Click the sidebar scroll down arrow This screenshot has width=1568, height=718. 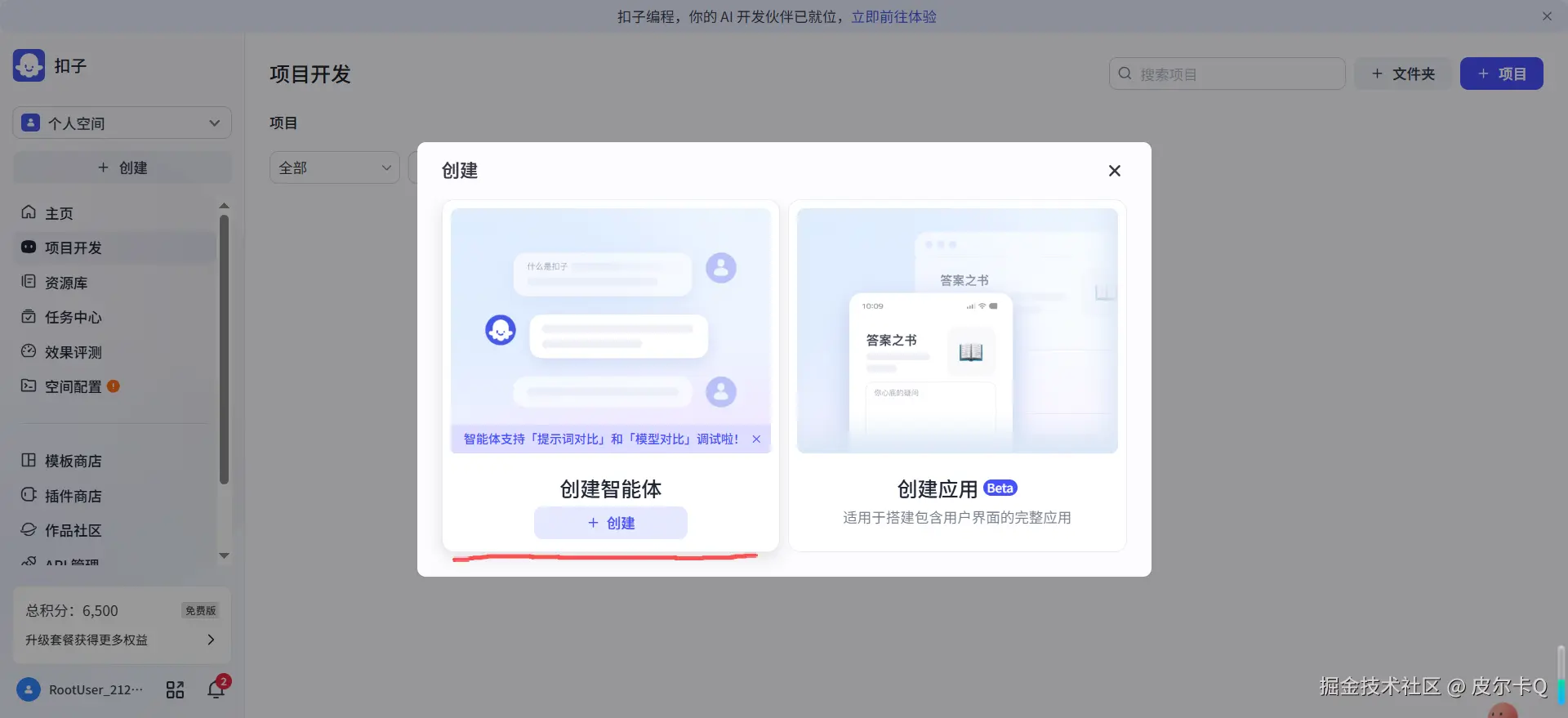point(225,555)
